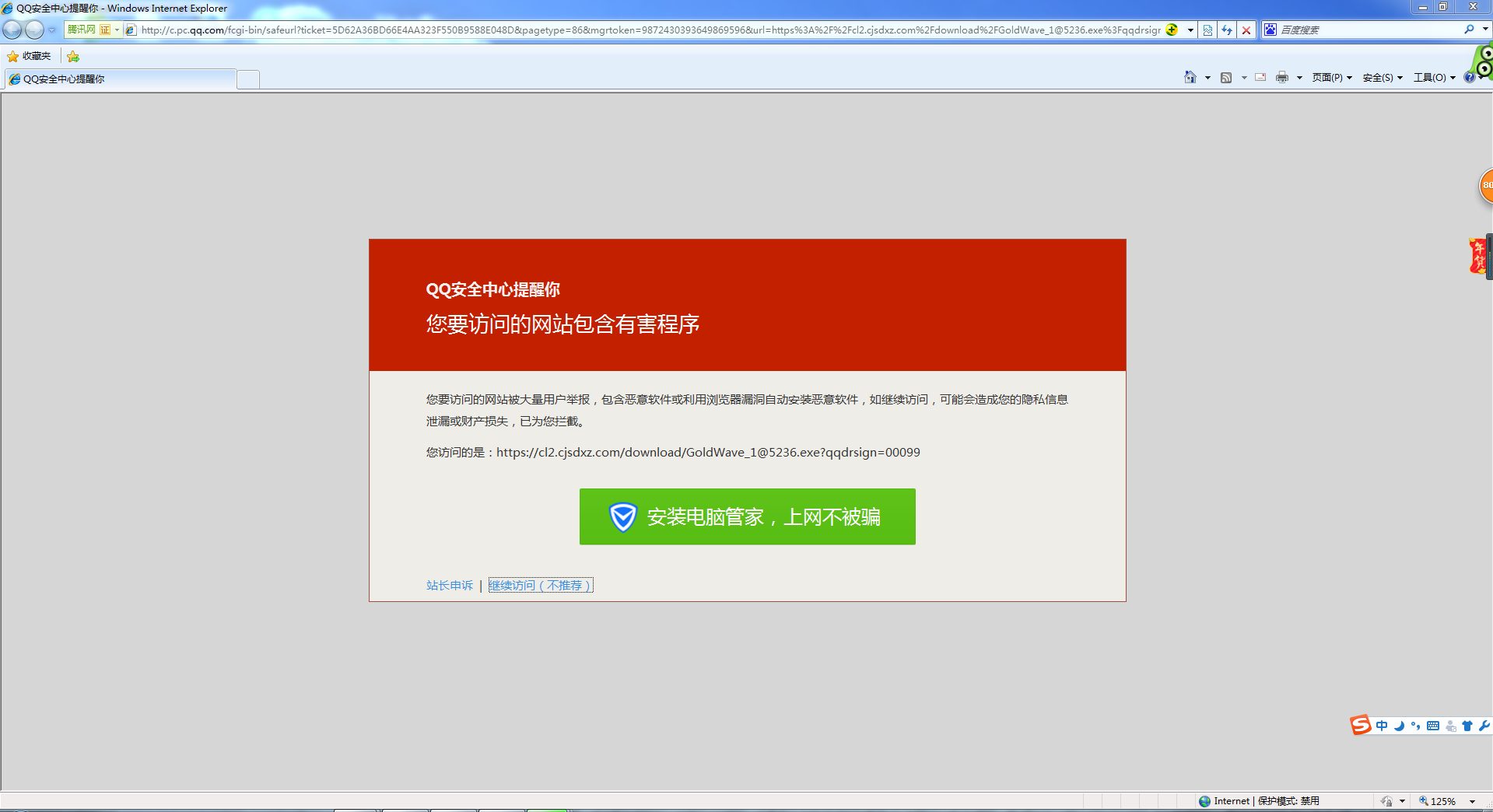This screenshot has width=1493, height=812.
Task: Open the address bar history dropdown
Action: [x=1190, y=30]
